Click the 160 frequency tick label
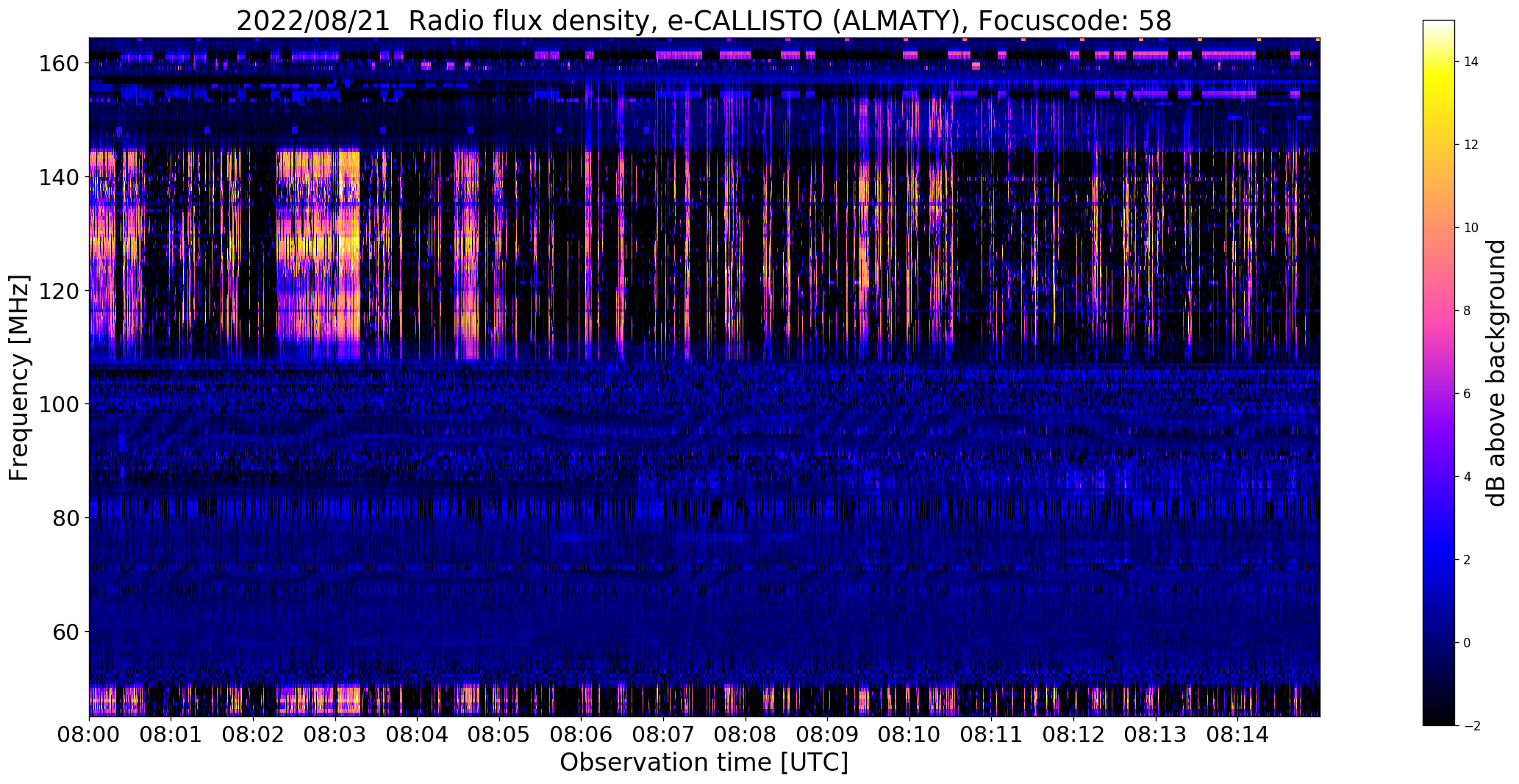Image resolution: width=1519 pixels, height=784 pixels. (x=58, y=63)
